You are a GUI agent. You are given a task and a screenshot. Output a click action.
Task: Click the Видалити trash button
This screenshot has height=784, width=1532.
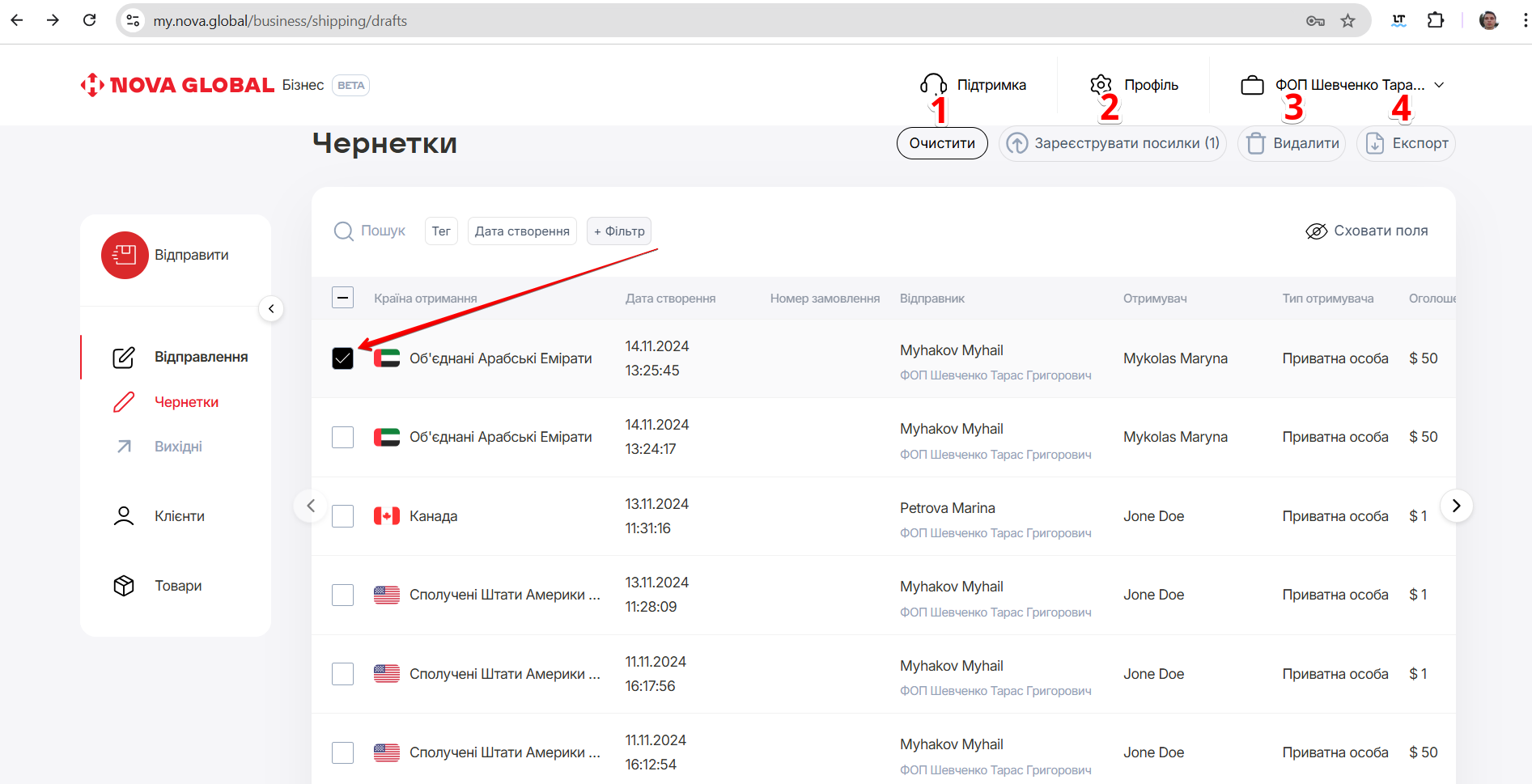1292,143
